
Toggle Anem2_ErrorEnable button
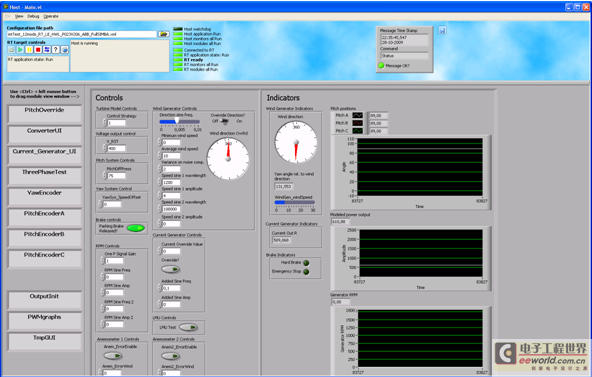point(171,355)
